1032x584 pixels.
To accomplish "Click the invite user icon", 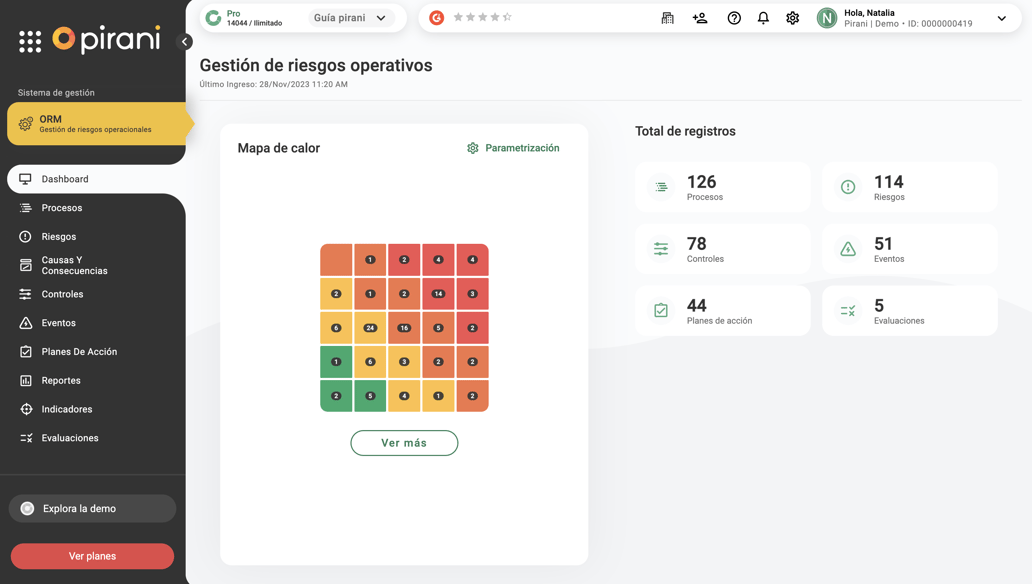I will (x=699, y=17).
